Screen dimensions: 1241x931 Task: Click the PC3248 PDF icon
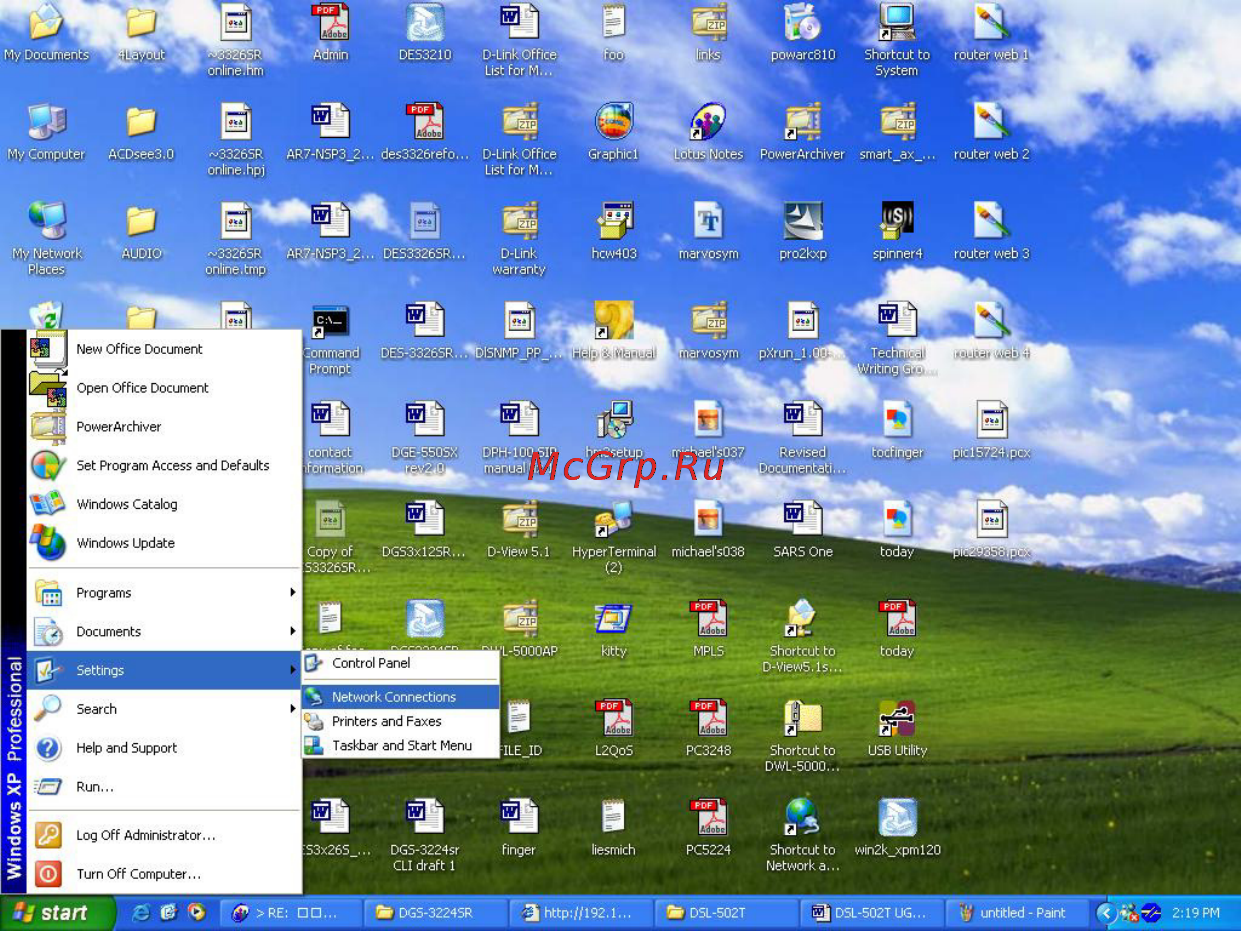point(708,717)
